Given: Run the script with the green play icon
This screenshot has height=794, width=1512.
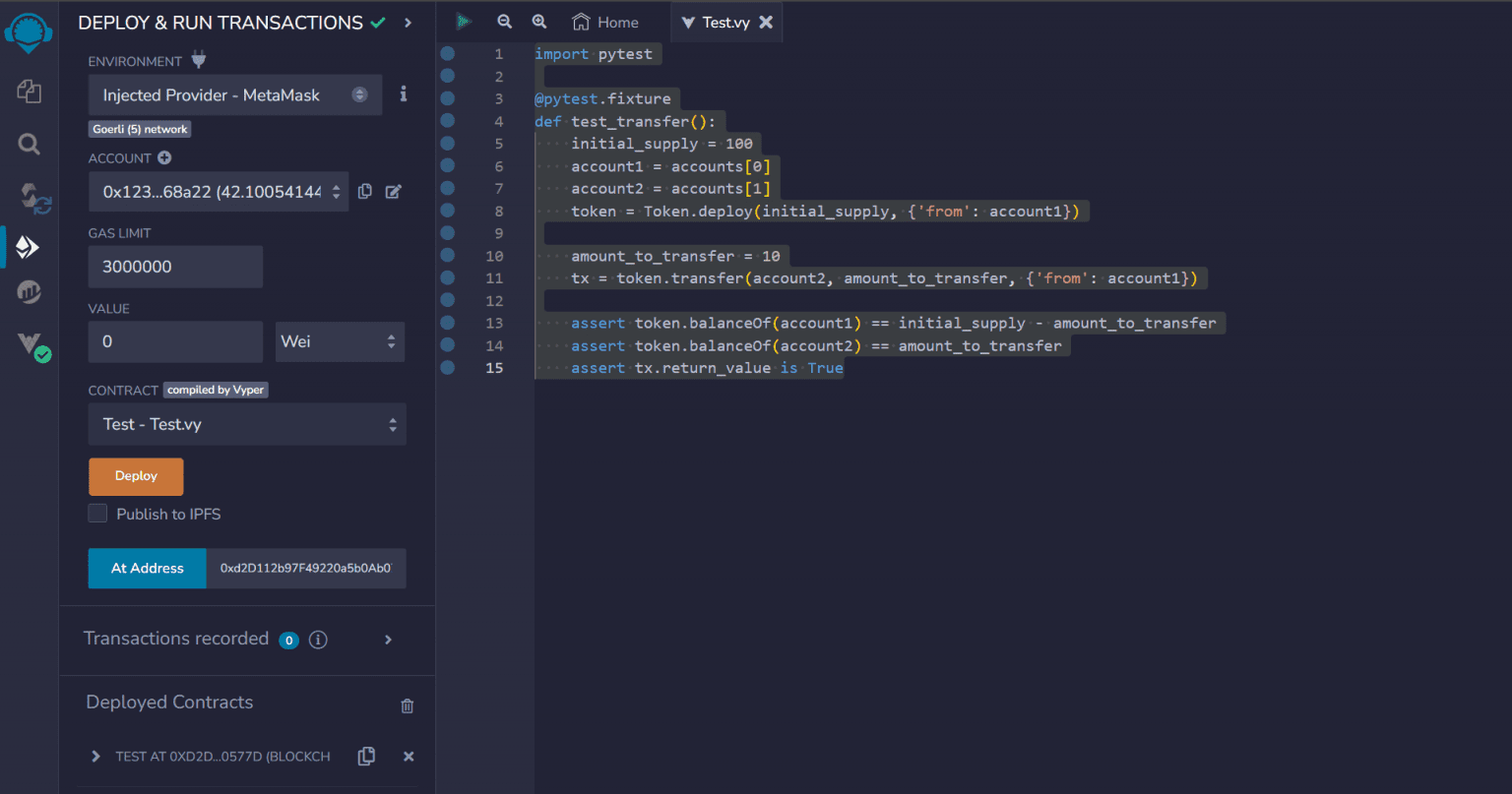Looking at the screenshot, I should coord(463,21).
